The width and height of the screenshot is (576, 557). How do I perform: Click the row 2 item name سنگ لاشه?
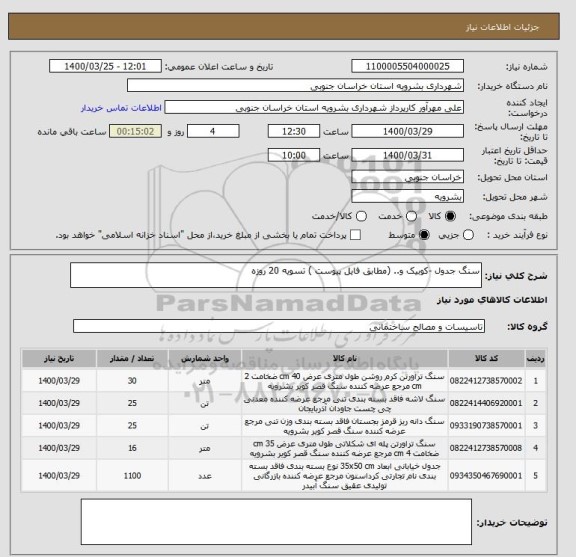(x=345, y=403)
